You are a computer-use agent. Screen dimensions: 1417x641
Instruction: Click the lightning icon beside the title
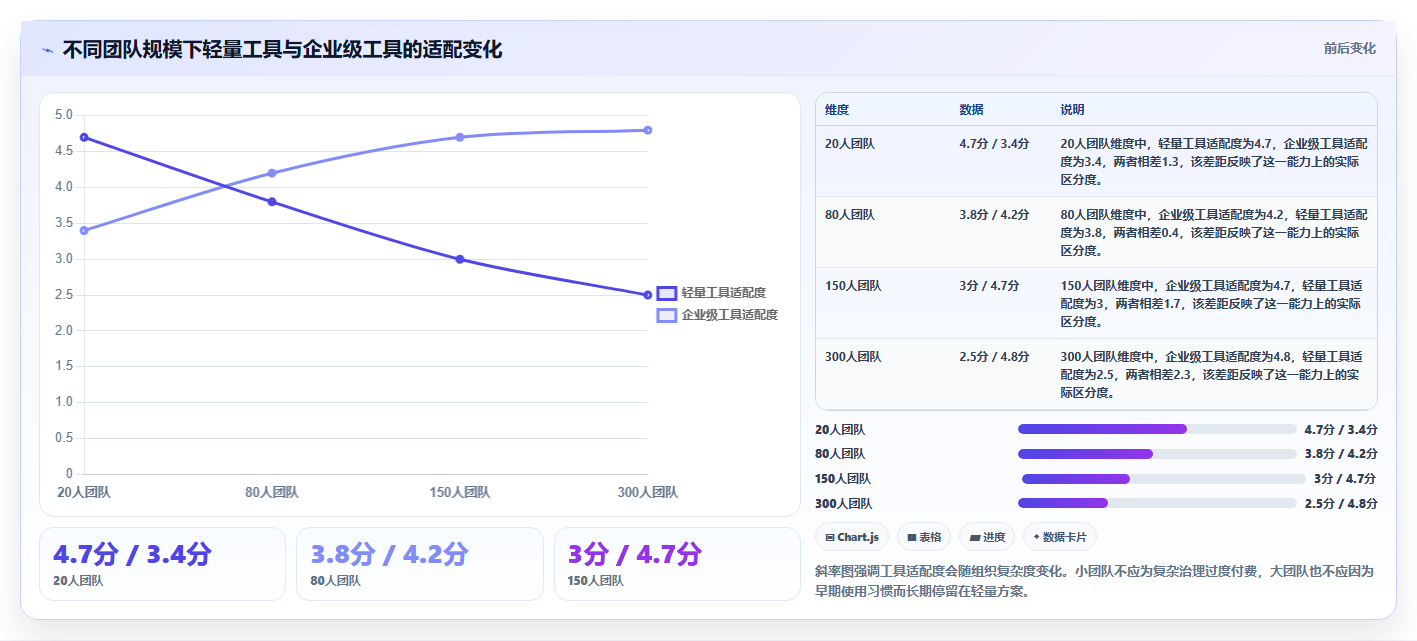48,50
